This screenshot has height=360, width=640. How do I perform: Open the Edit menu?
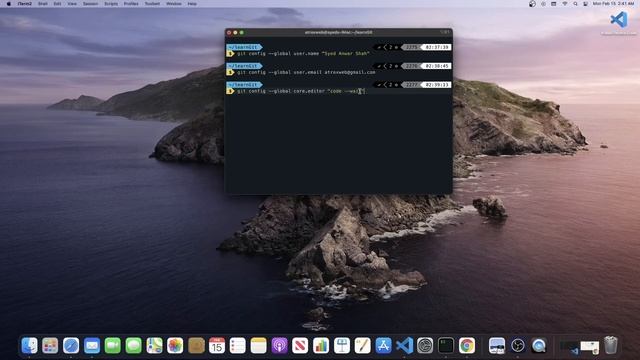click(58, 4)
